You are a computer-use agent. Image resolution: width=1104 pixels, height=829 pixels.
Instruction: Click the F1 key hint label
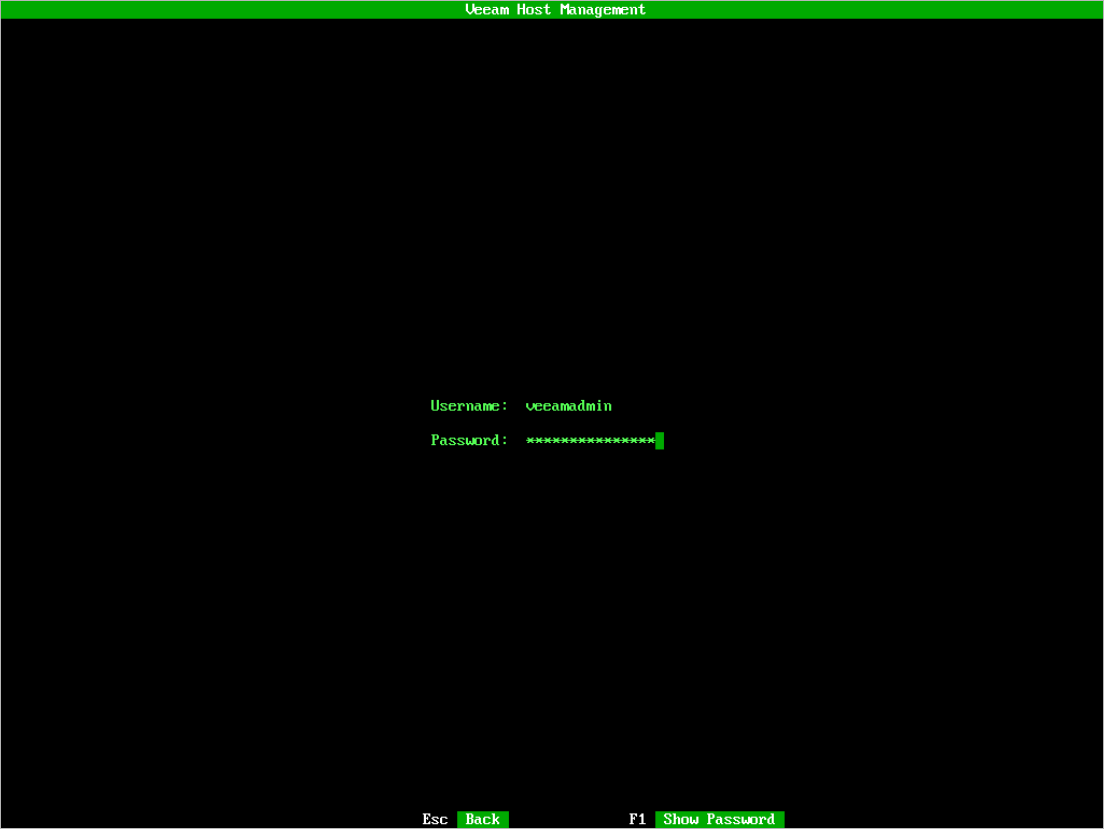click(x=637, y=819)
